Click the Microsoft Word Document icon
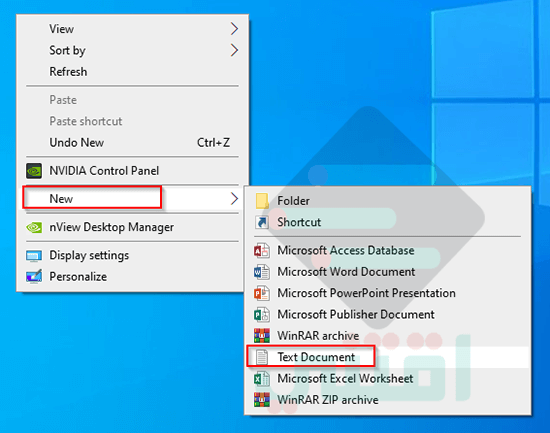This screenshot has width=550, height=433. point(262,272)
